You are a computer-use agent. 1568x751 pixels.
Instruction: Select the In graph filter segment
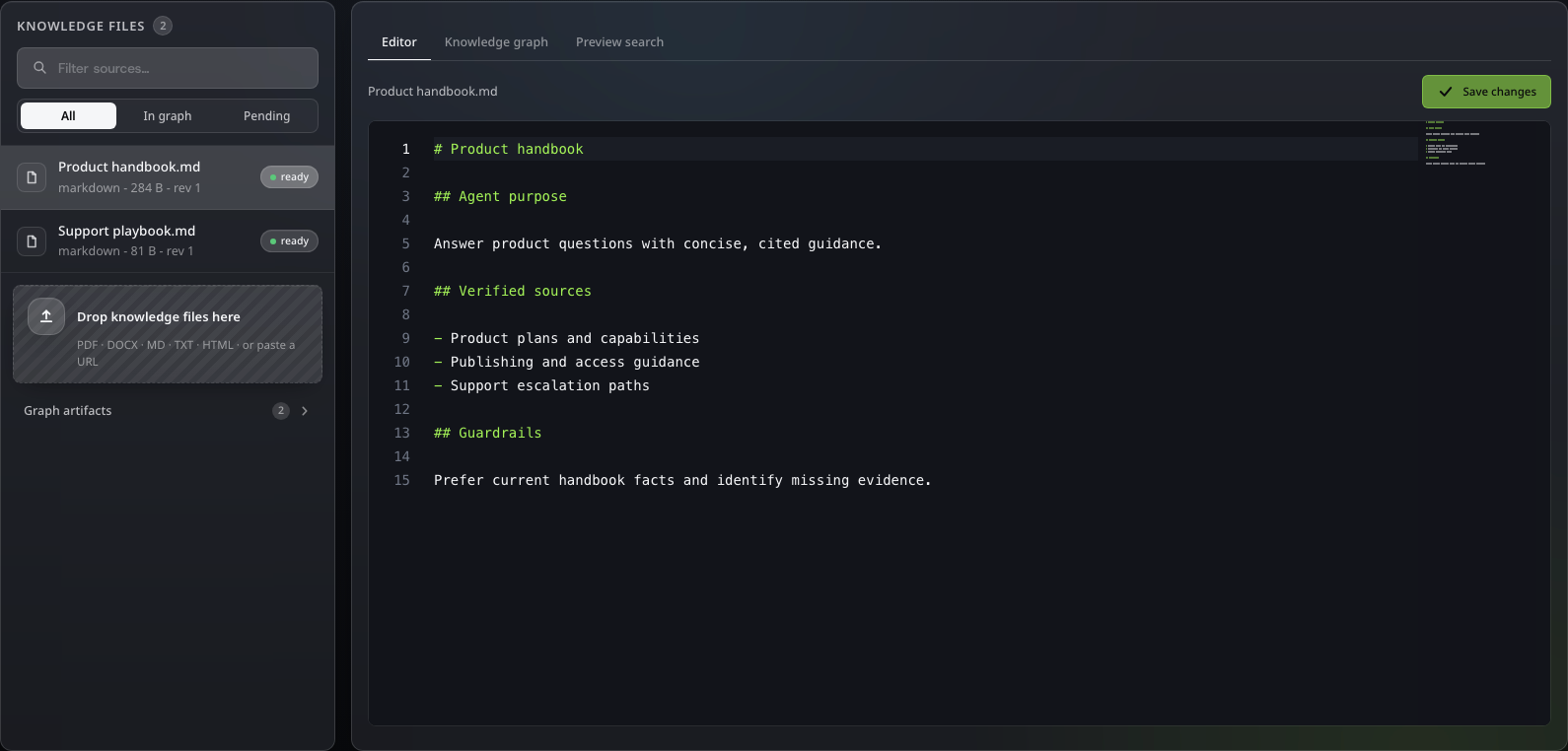point(168,115)
